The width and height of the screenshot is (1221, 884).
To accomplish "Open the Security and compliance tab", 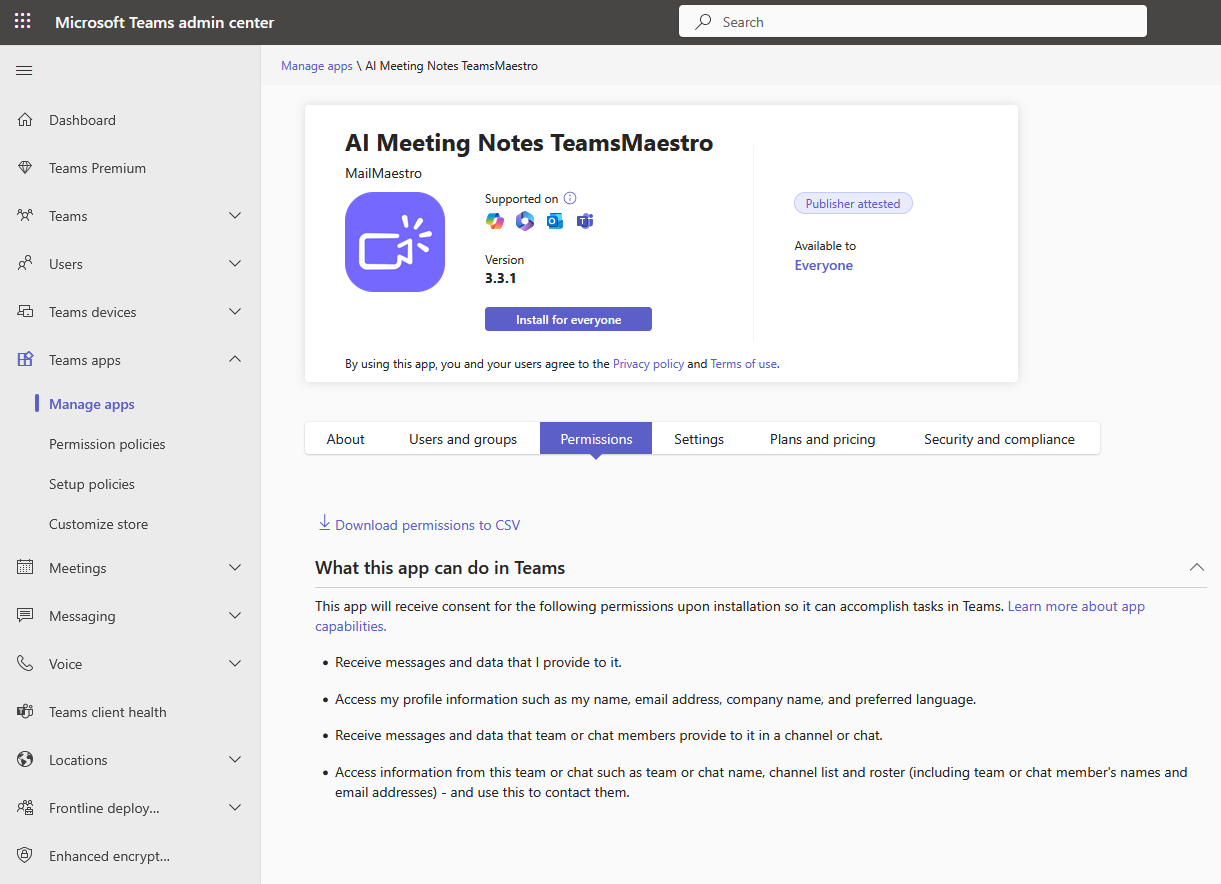I will (x=1000, y=439).
